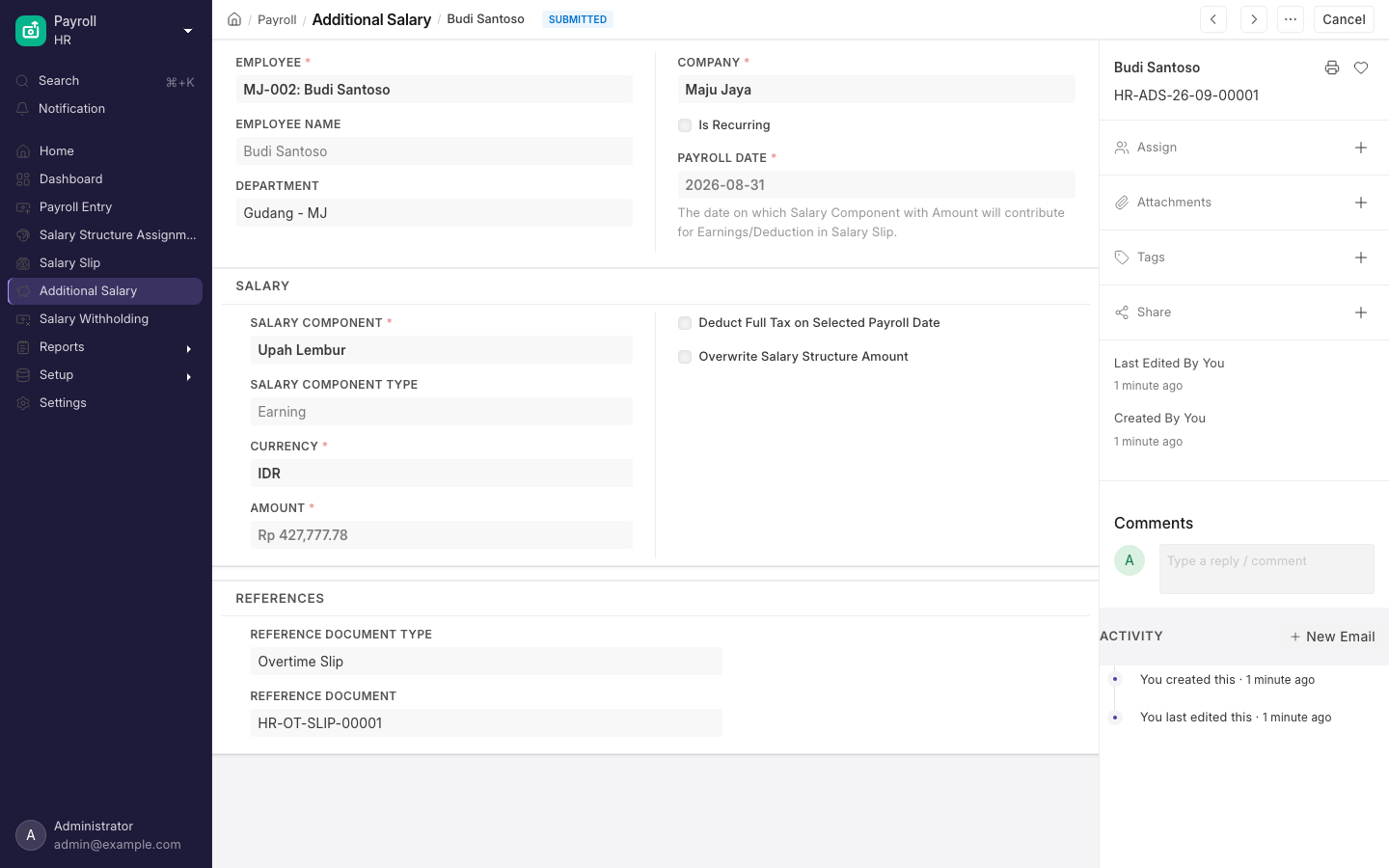Screen dimensions: 1389x868
Task: Check Overwrite Salary Structure Amount
Action: (x=685, y=357)
